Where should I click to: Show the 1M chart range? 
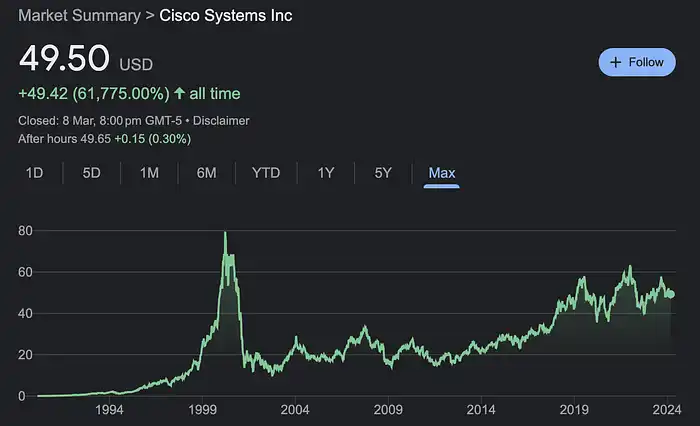click(149, 173)
